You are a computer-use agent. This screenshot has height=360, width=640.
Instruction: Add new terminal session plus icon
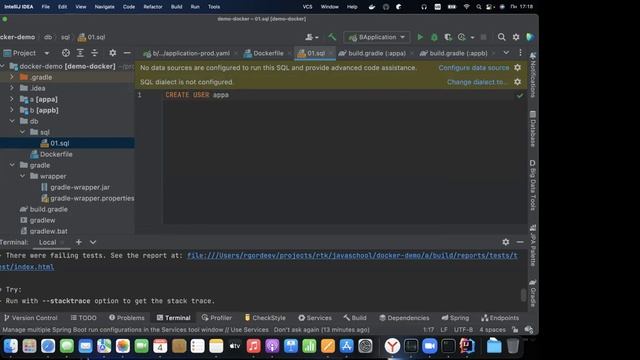(79, 242)
